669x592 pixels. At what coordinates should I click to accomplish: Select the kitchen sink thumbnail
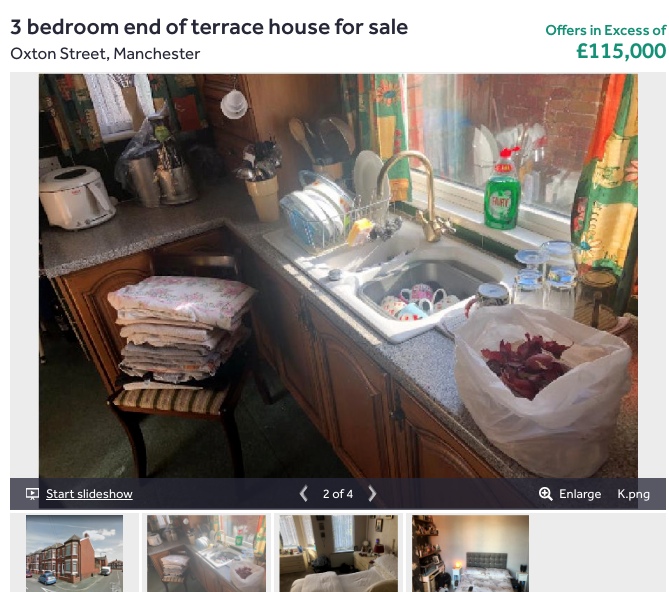tap(207, 553)
